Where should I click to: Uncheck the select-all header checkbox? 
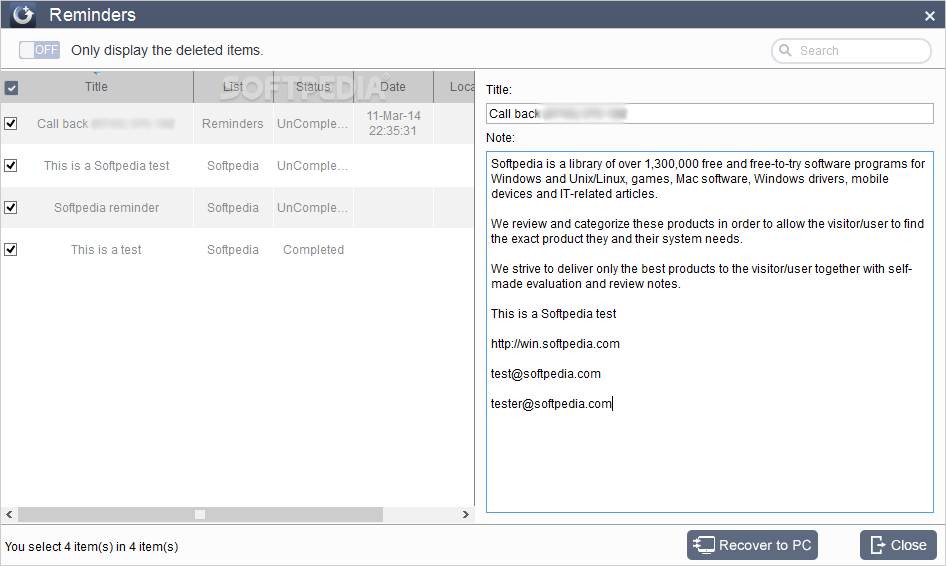tap(11, 87)
